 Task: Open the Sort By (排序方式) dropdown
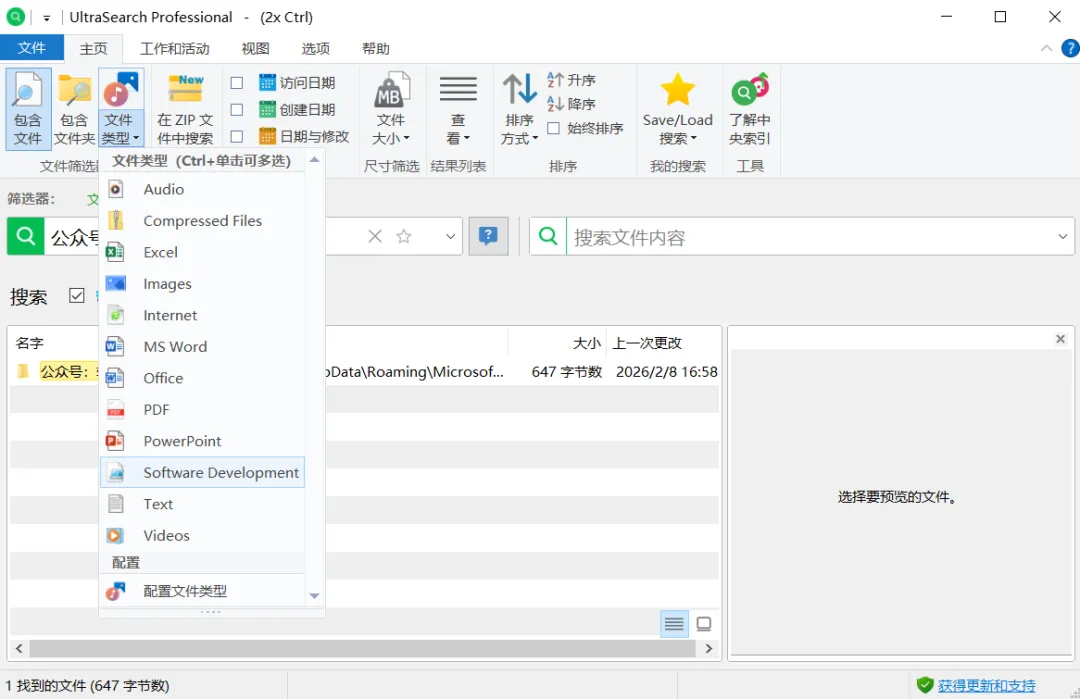[519, 109]
